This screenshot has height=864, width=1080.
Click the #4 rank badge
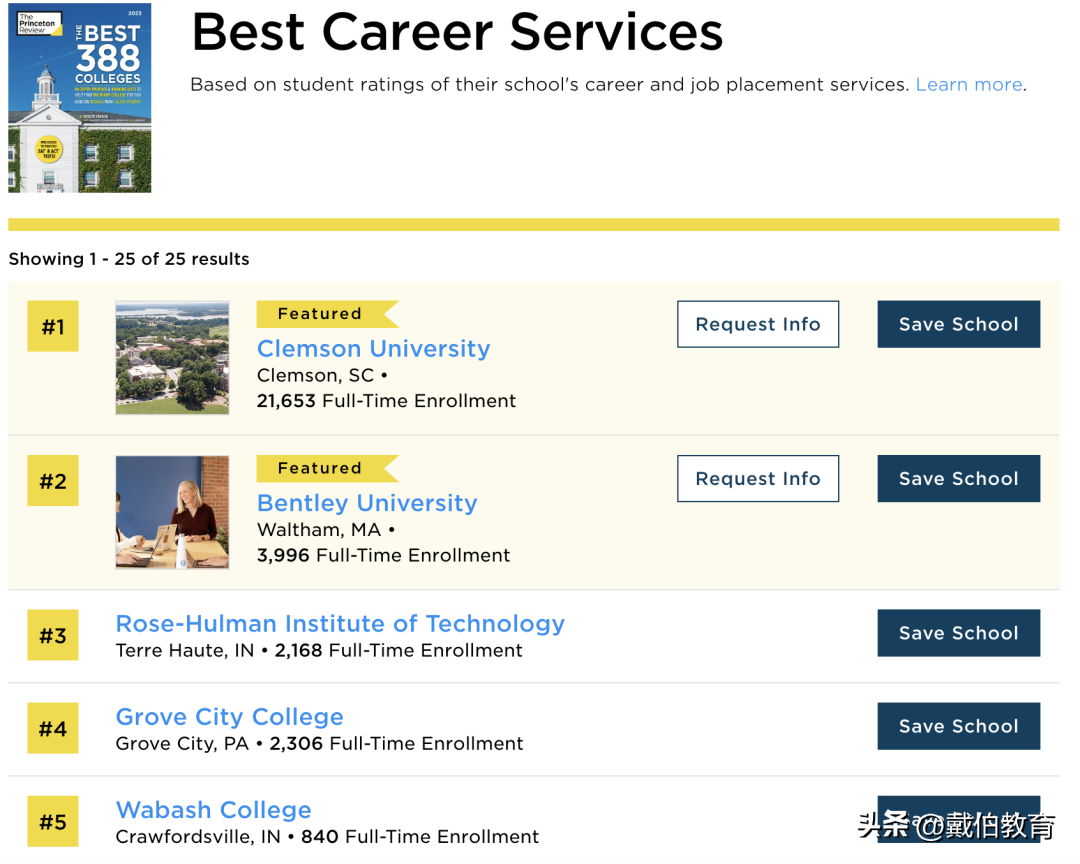53,729
